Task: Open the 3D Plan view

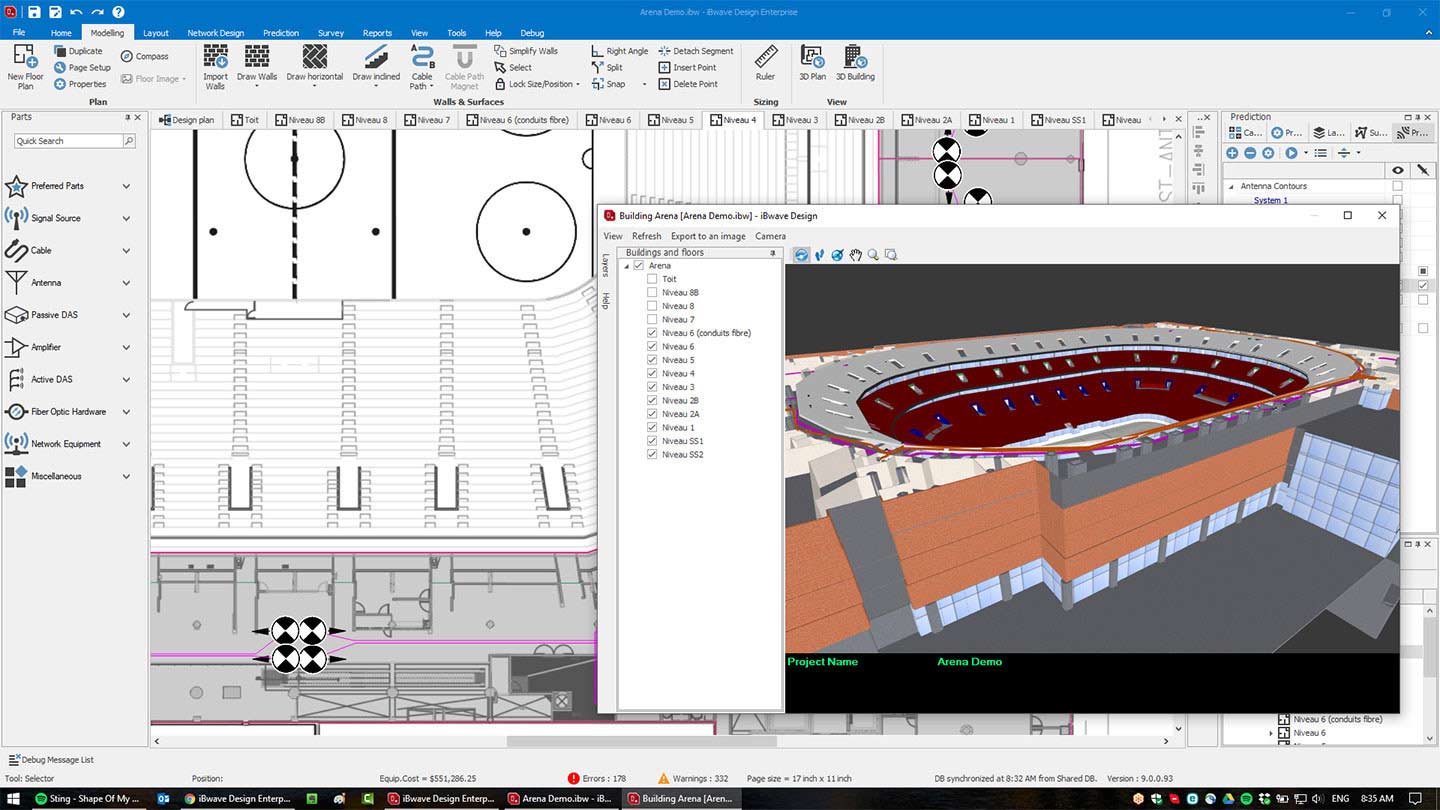Action: pyautogui.click(x=812, y=62)
